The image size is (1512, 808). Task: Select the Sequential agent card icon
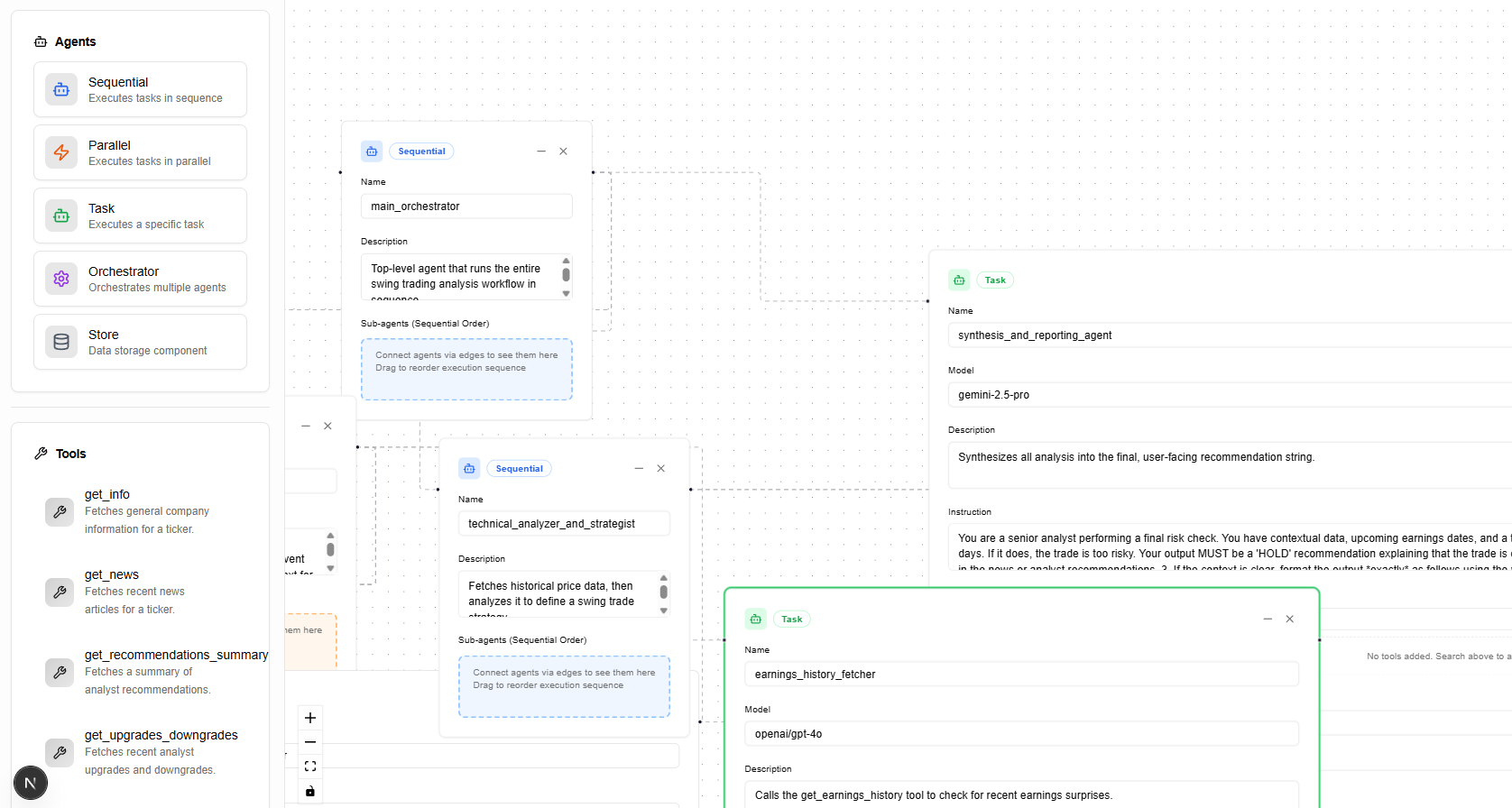tap(61, 89)
